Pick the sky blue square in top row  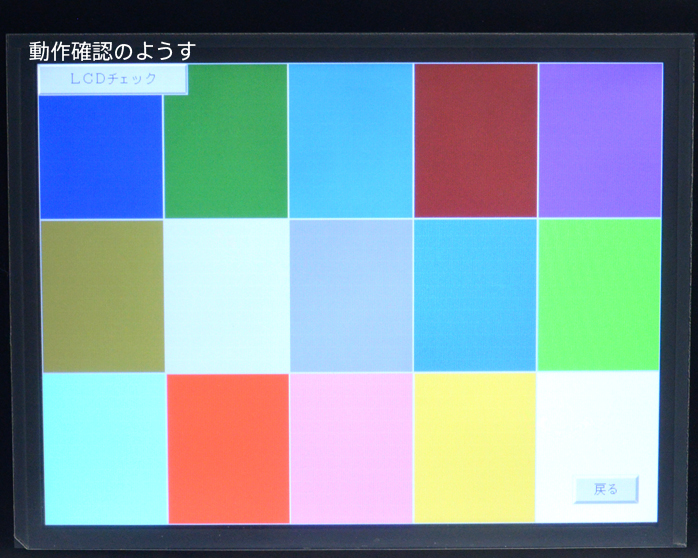[x=350, y=140]
